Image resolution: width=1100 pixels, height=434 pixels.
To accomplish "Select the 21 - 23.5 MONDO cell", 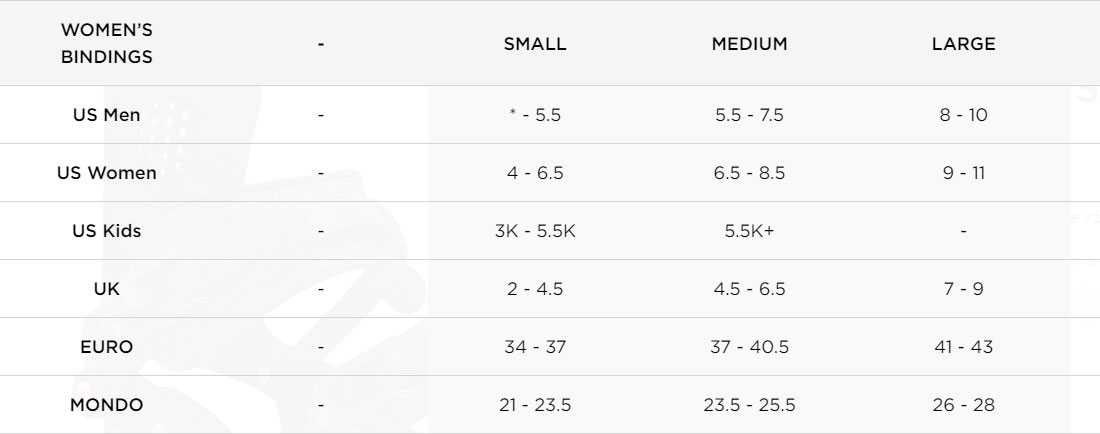I will (x=535, y=405).
